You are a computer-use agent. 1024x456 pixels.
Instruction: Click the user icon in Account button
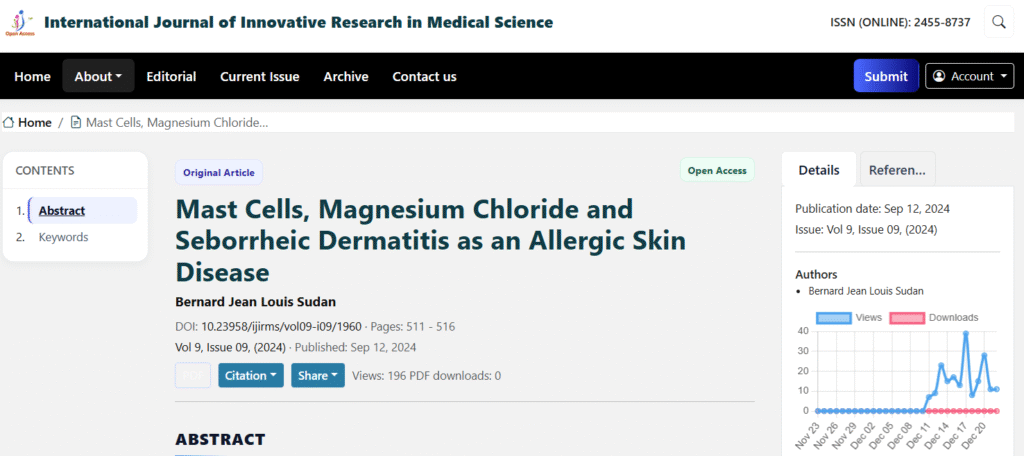(939, 76)
